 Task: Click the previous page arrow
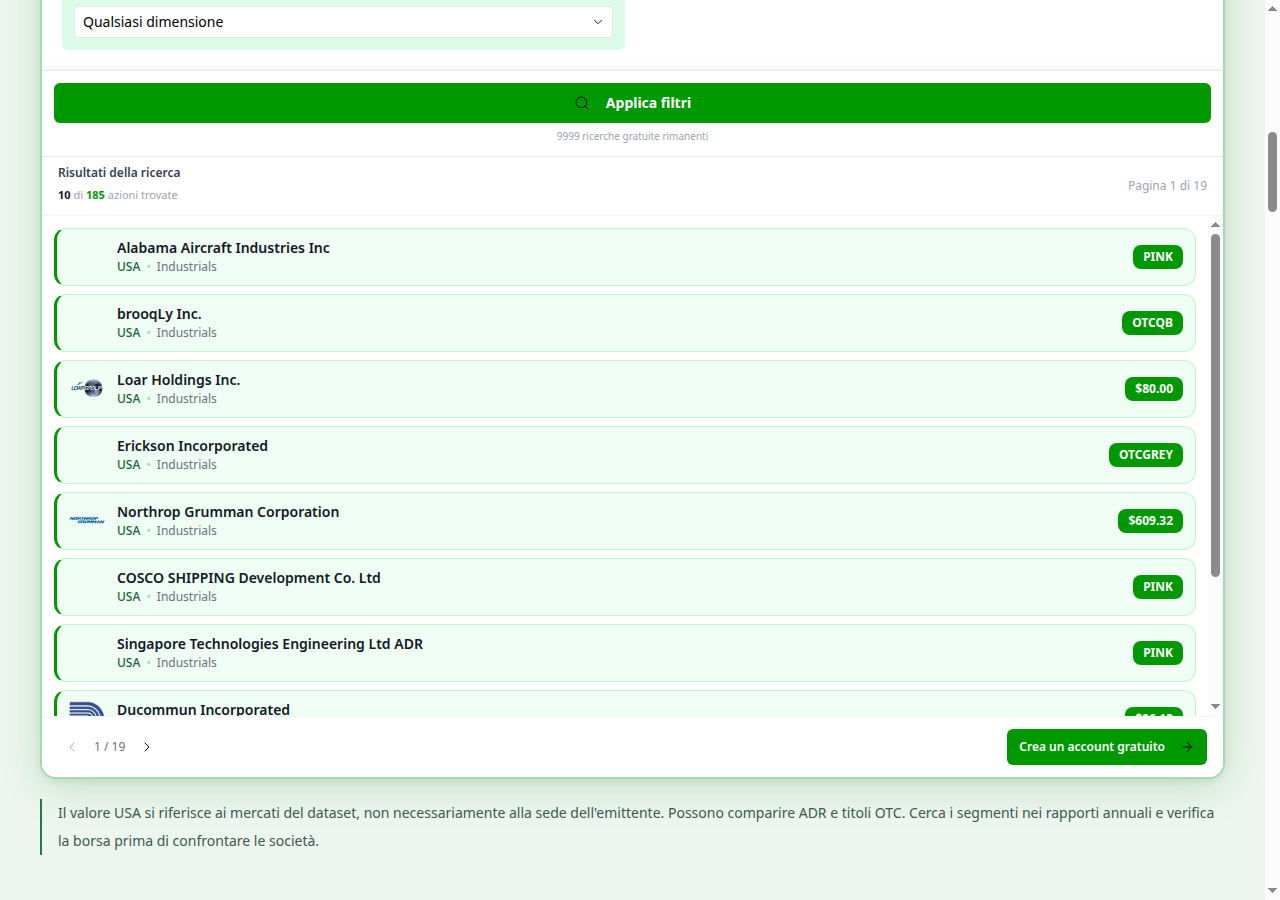coord(72,747)
